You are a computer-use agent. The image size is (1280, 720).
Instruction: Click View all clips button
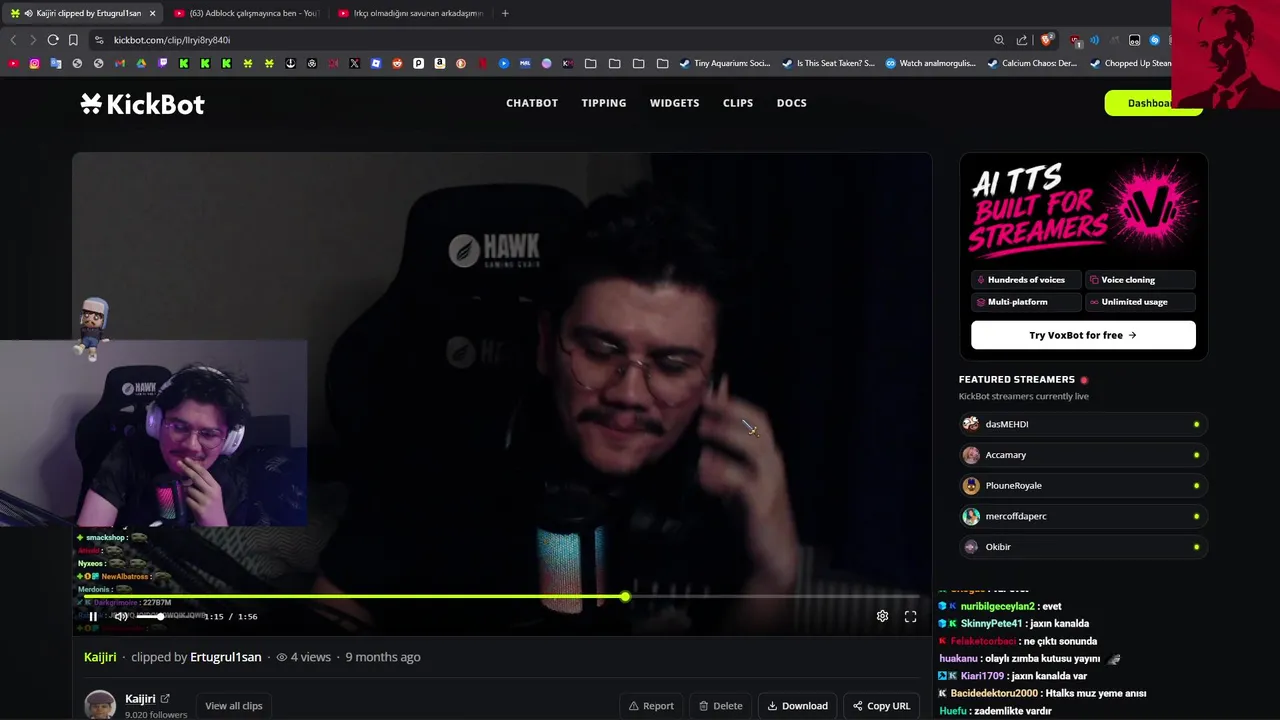coord(234,706)
